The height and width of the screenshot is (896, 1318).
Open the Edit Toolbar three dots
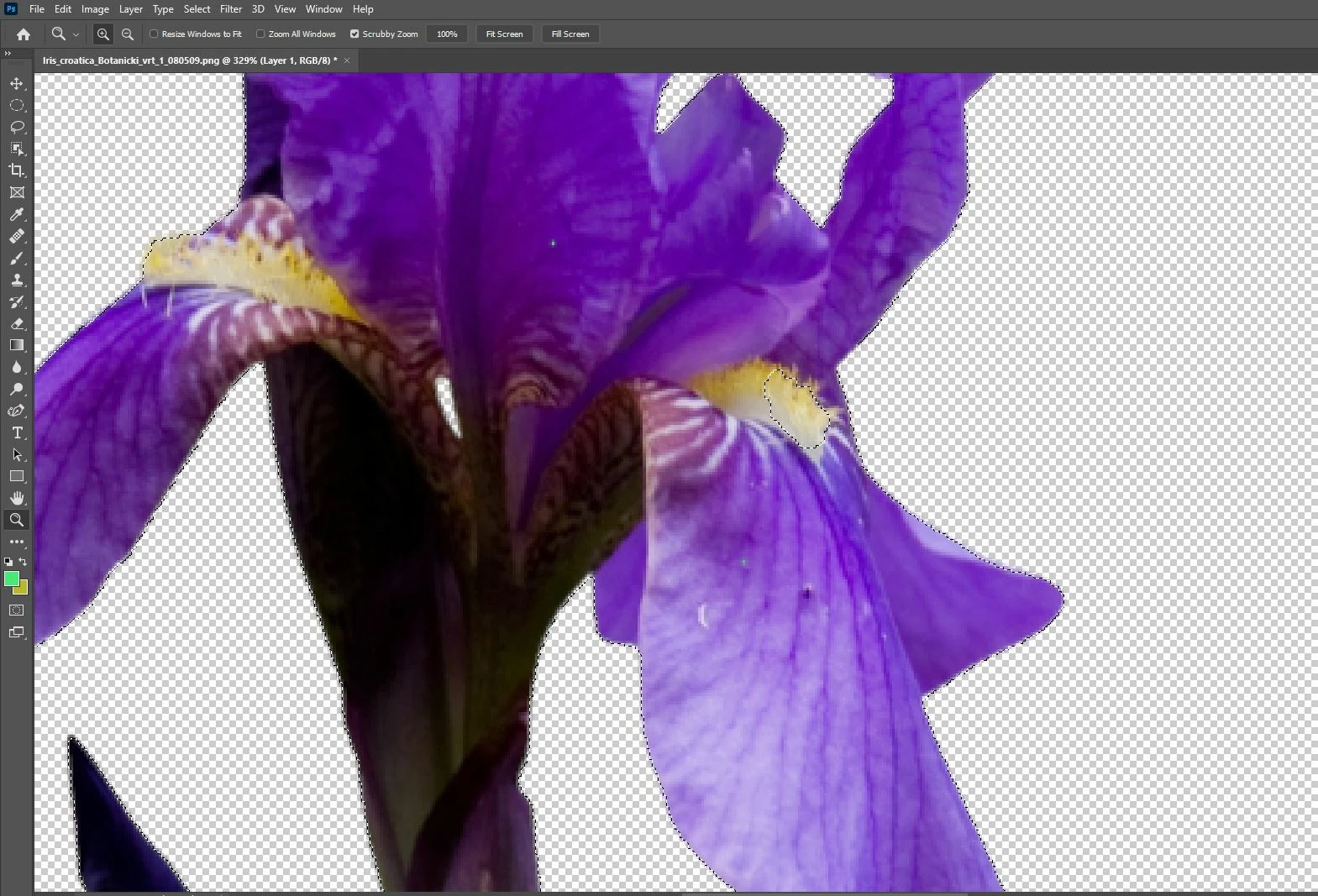[17, 542]
